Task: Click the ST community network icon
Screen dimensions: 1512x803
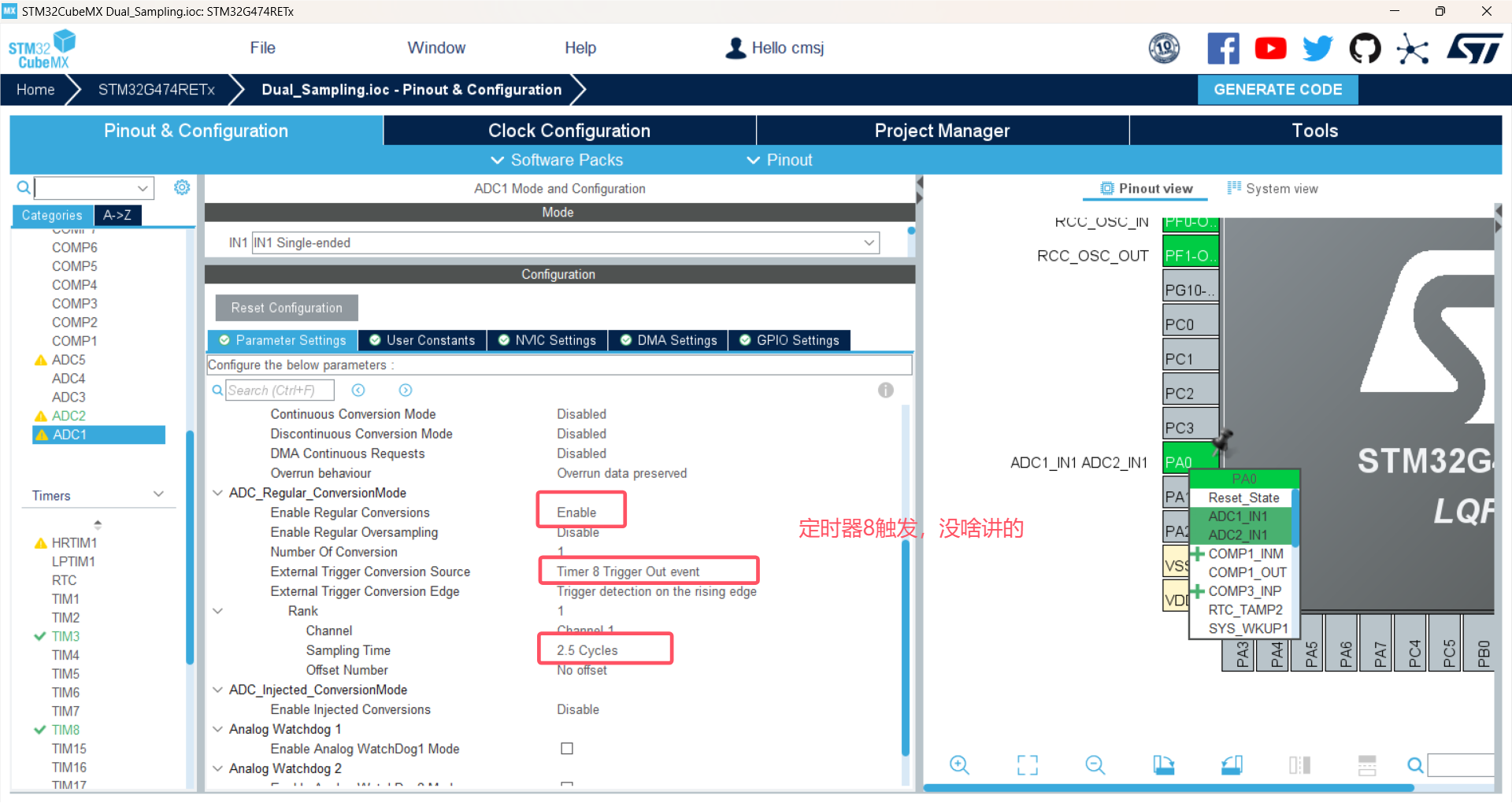Action: pos(1413,49)
